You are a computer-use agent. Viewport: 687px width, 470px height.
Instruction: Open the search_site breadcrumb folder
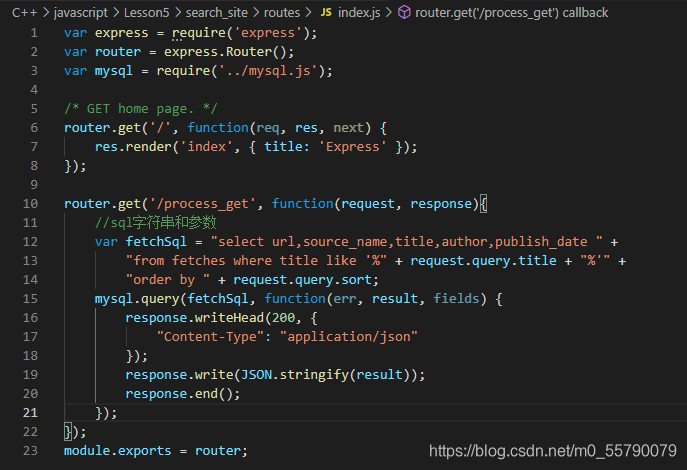point(216,13)
